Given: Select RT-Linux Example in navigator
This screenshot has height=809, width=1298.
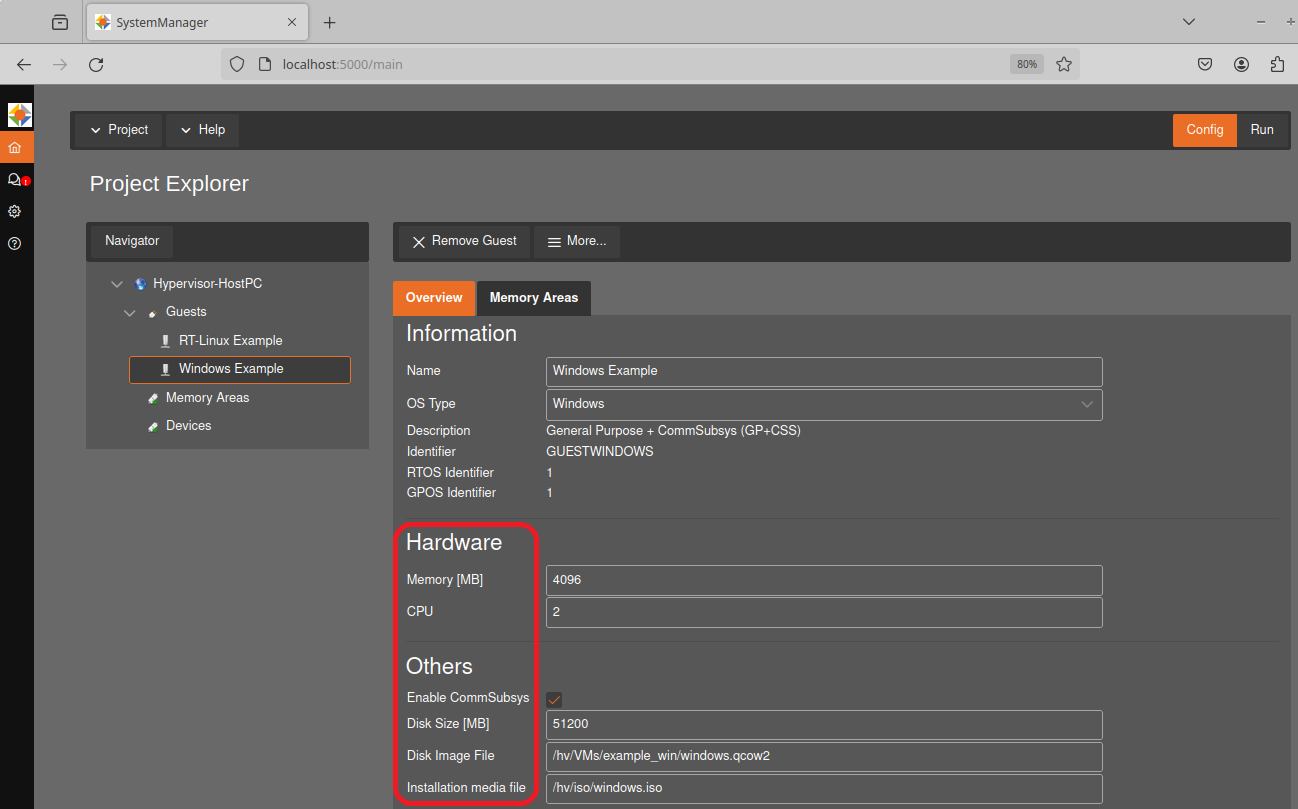Looking at the screenshot, I should tap(230, 341).
